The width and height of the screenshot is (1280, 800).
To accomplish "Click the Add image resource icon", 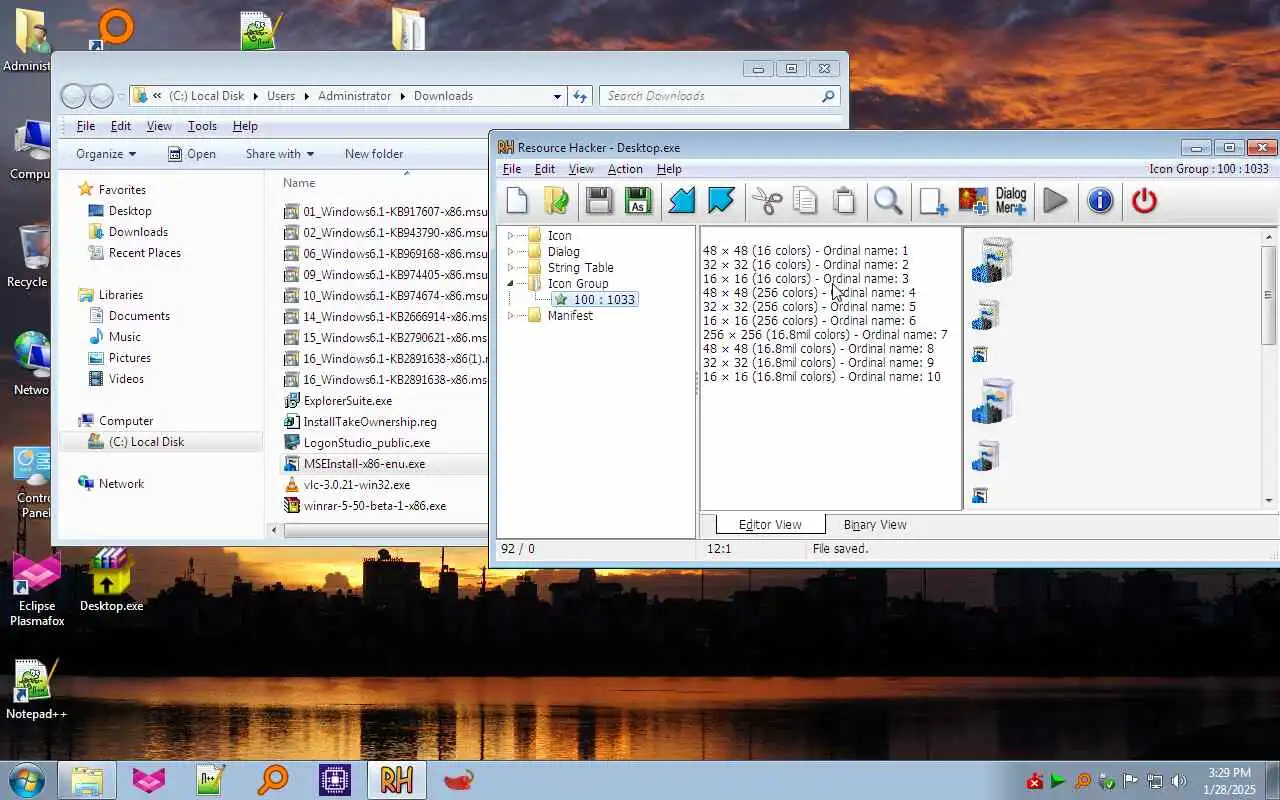I will 973,201.
